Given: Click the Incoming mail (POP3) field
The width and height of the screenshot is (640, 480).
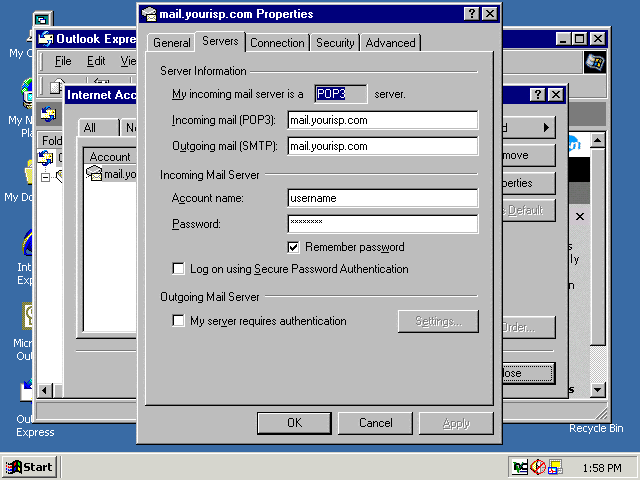Looking at the screenshot, I should click(x=382, y=120).
